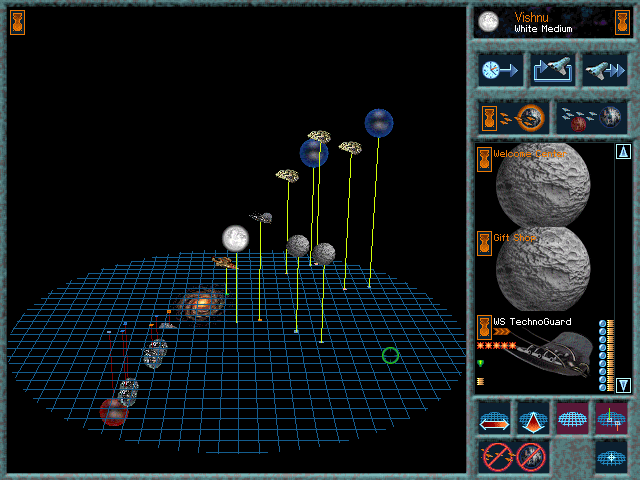Click the row of orange stars on TechnoGuard
This screenshot has height=480, width=640.
coord(496,346)
